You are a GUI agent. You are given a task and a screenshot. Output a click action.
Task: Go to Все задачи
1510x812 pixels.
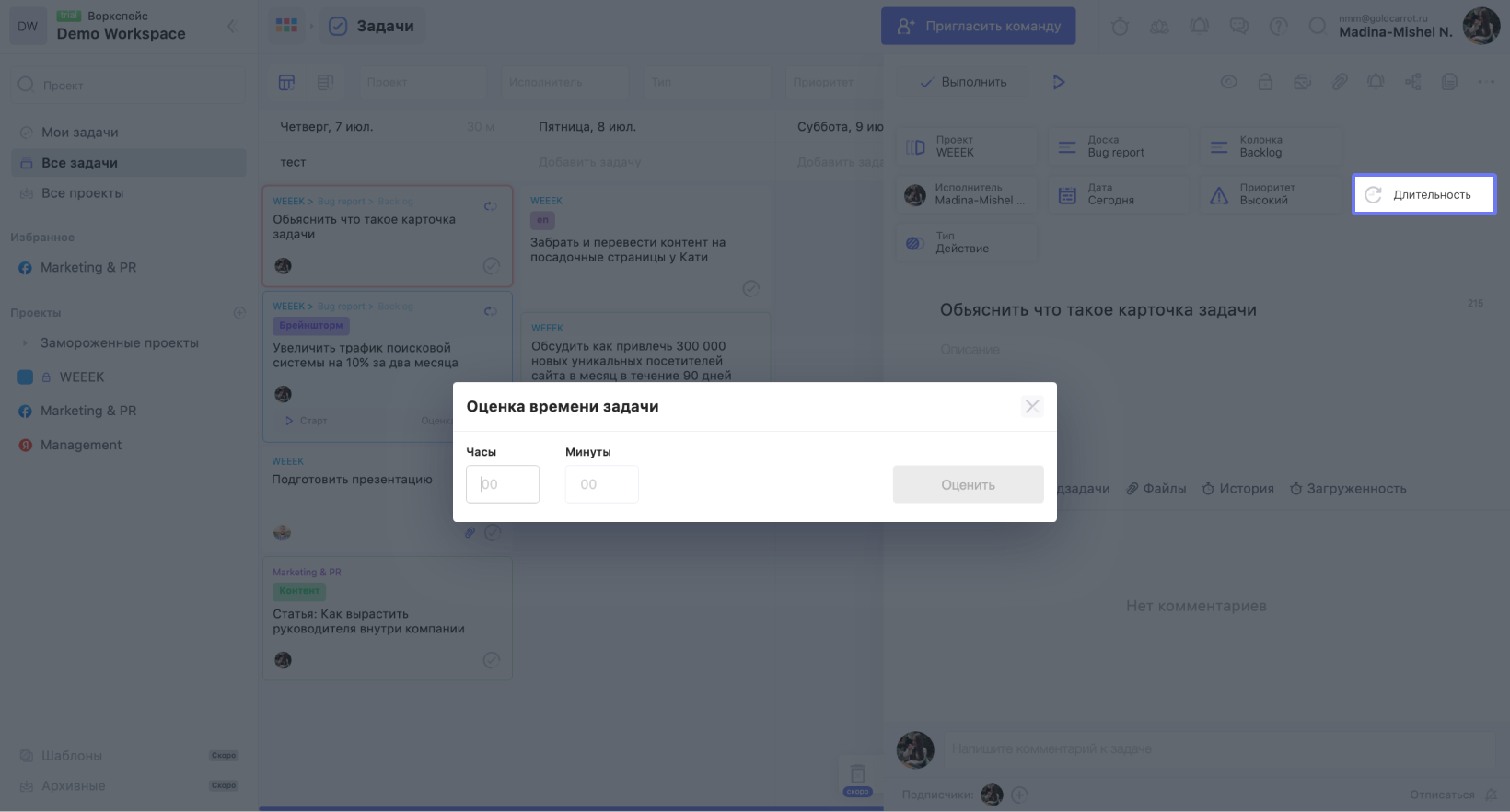[x=129, y=163]
